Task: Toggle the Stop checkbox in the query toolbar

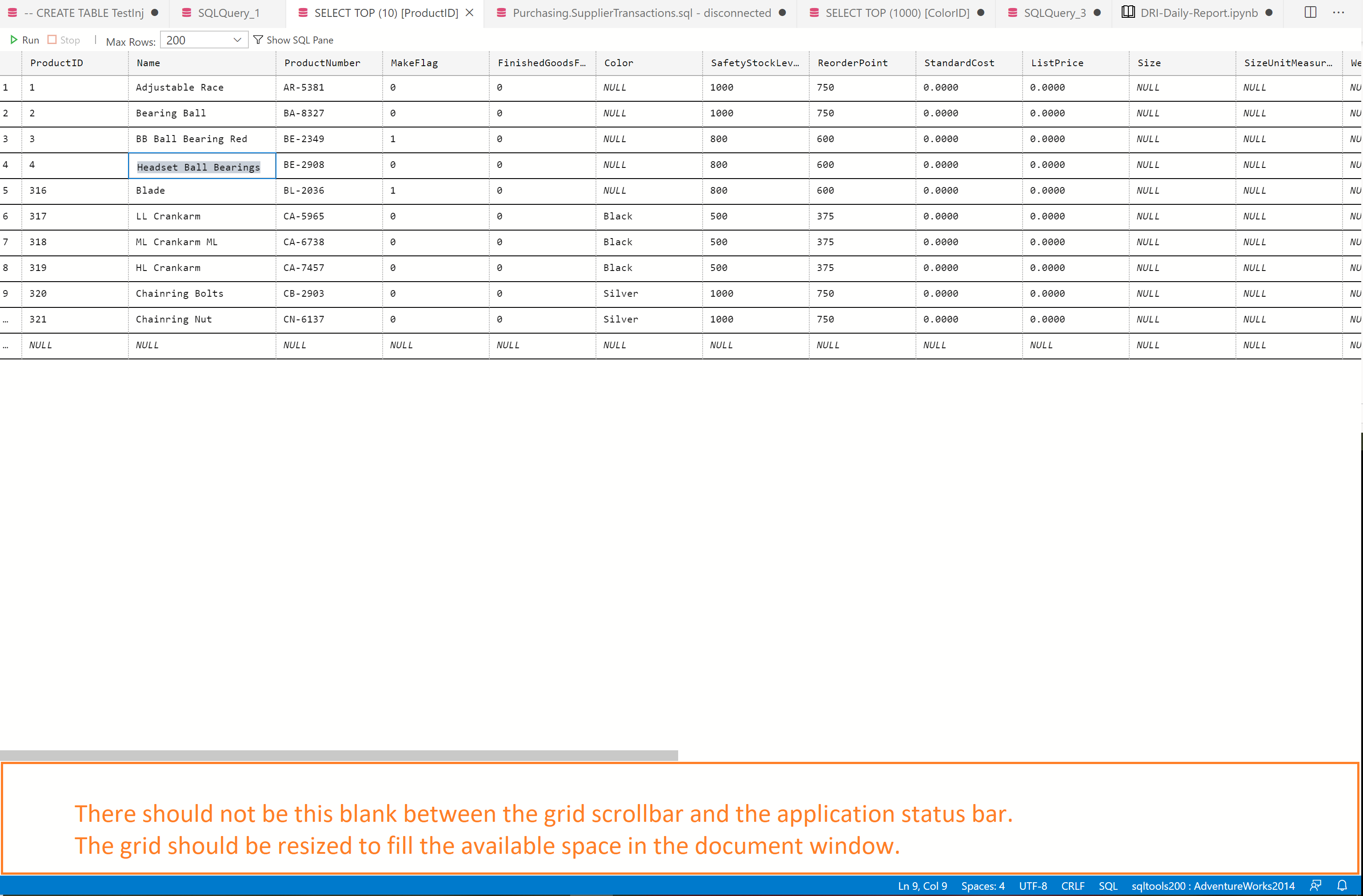Action: (52, 40)
